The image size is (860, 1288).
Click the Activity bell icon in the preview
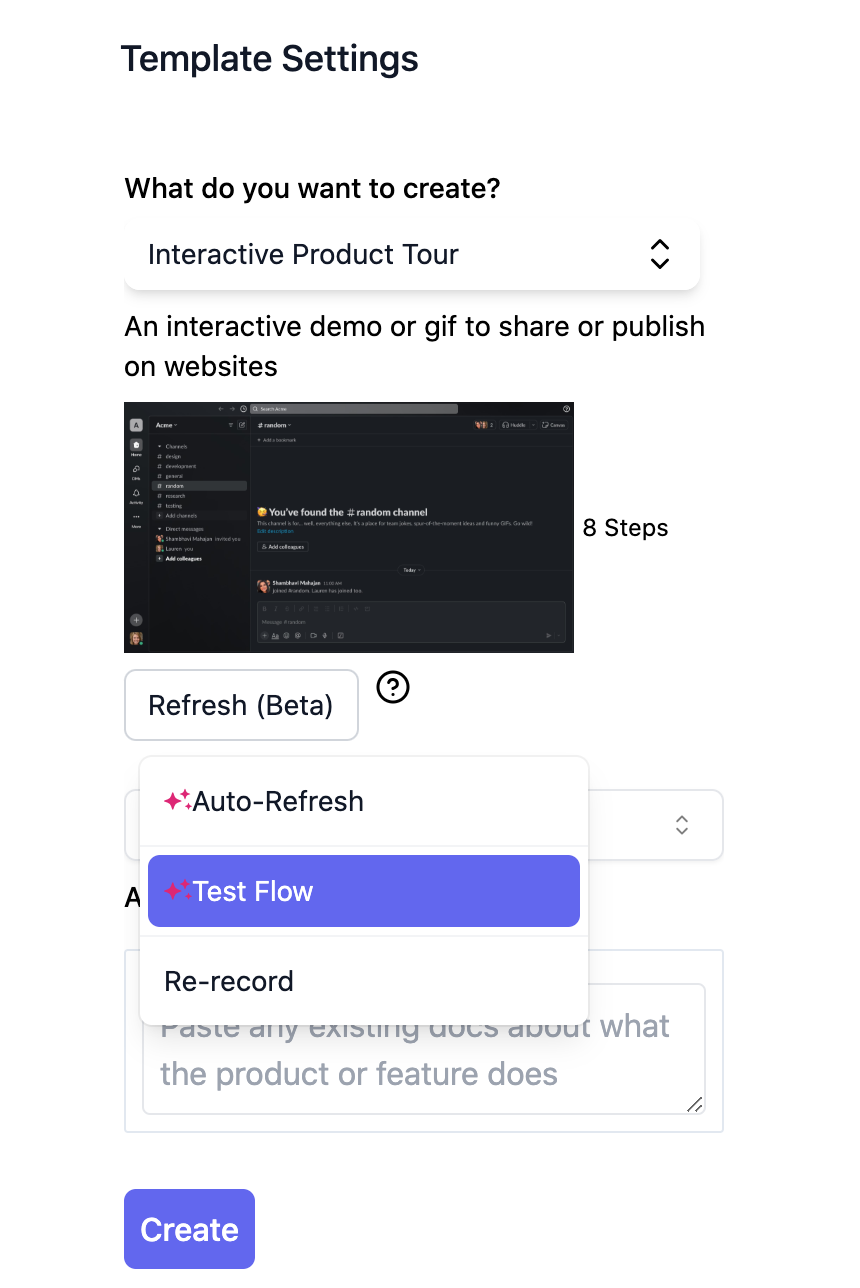(136, 493)
